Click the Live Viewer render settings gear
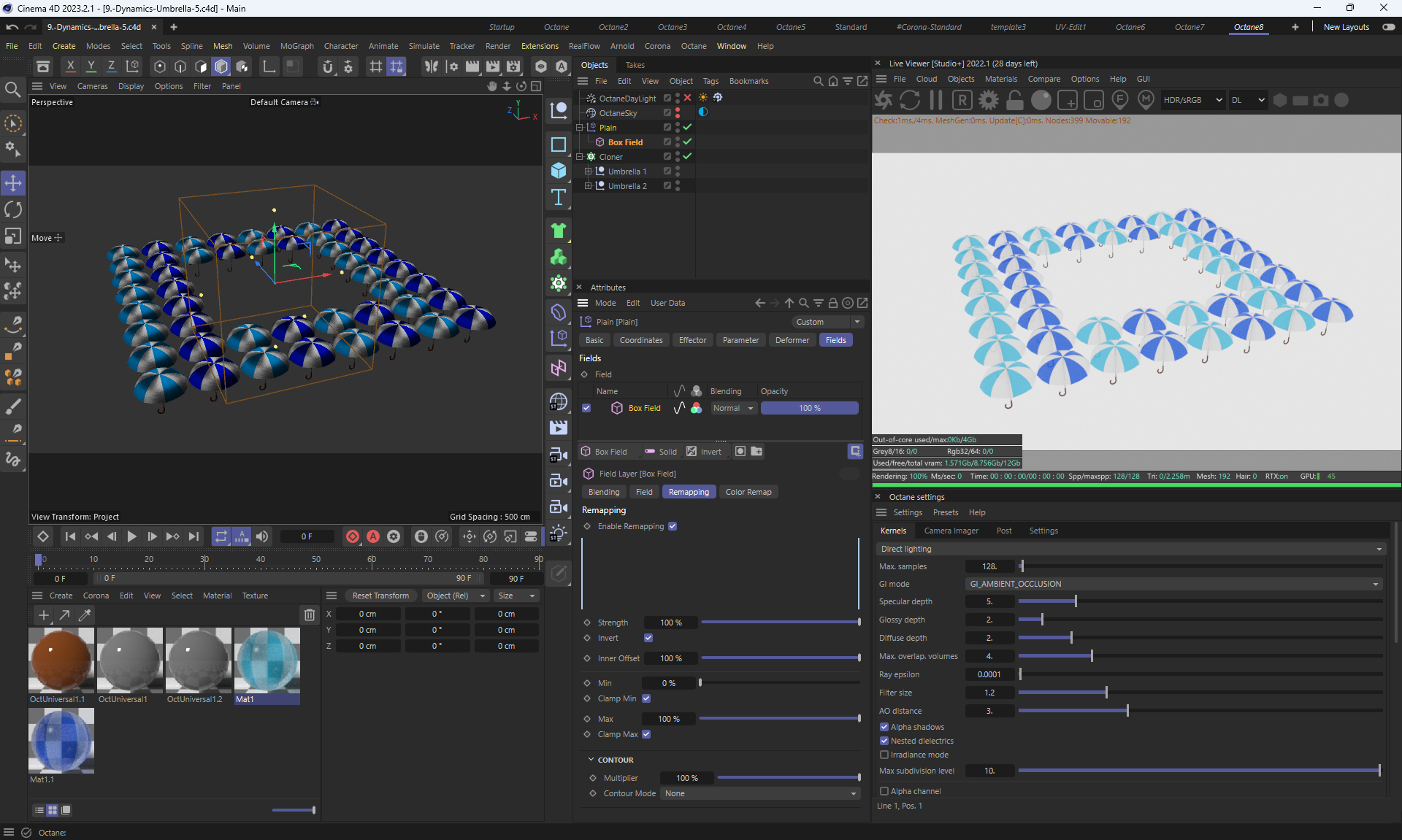 (989, 100)
